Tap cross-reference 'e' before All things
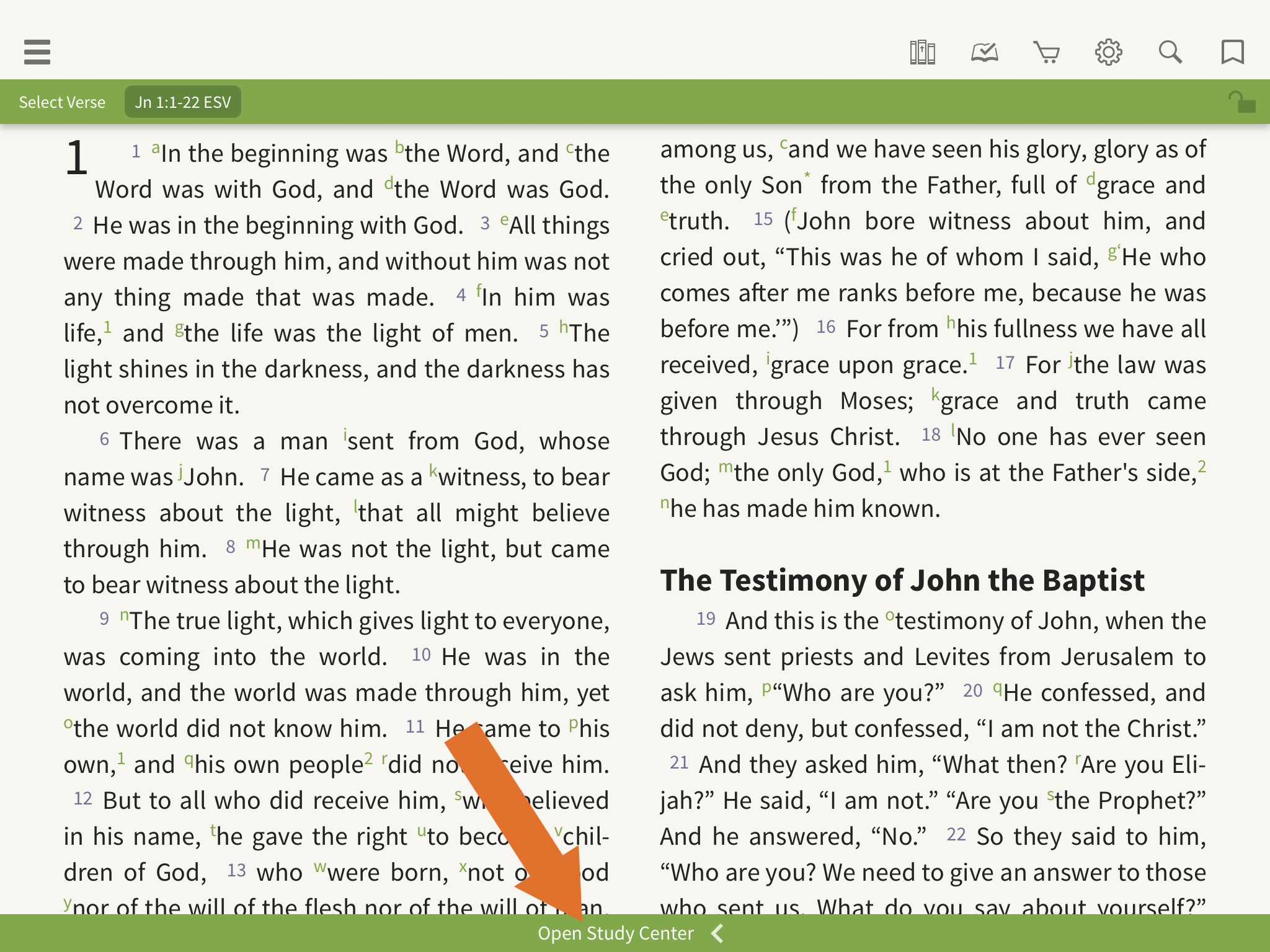This screenshot has width=1270, height=952. coord(504,220)
